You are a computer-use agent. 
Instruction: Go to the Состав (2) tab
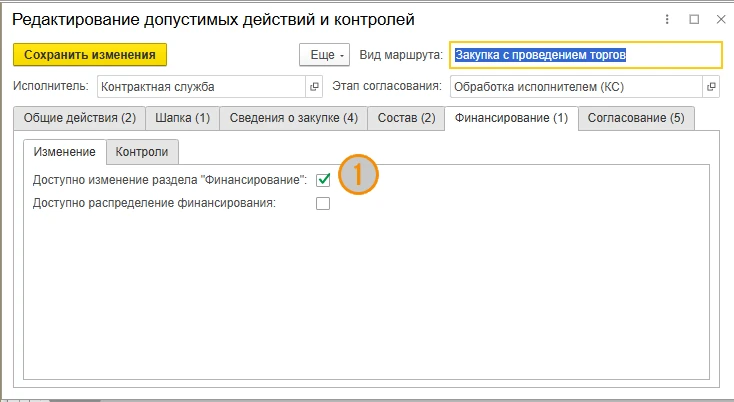point(406,118)
